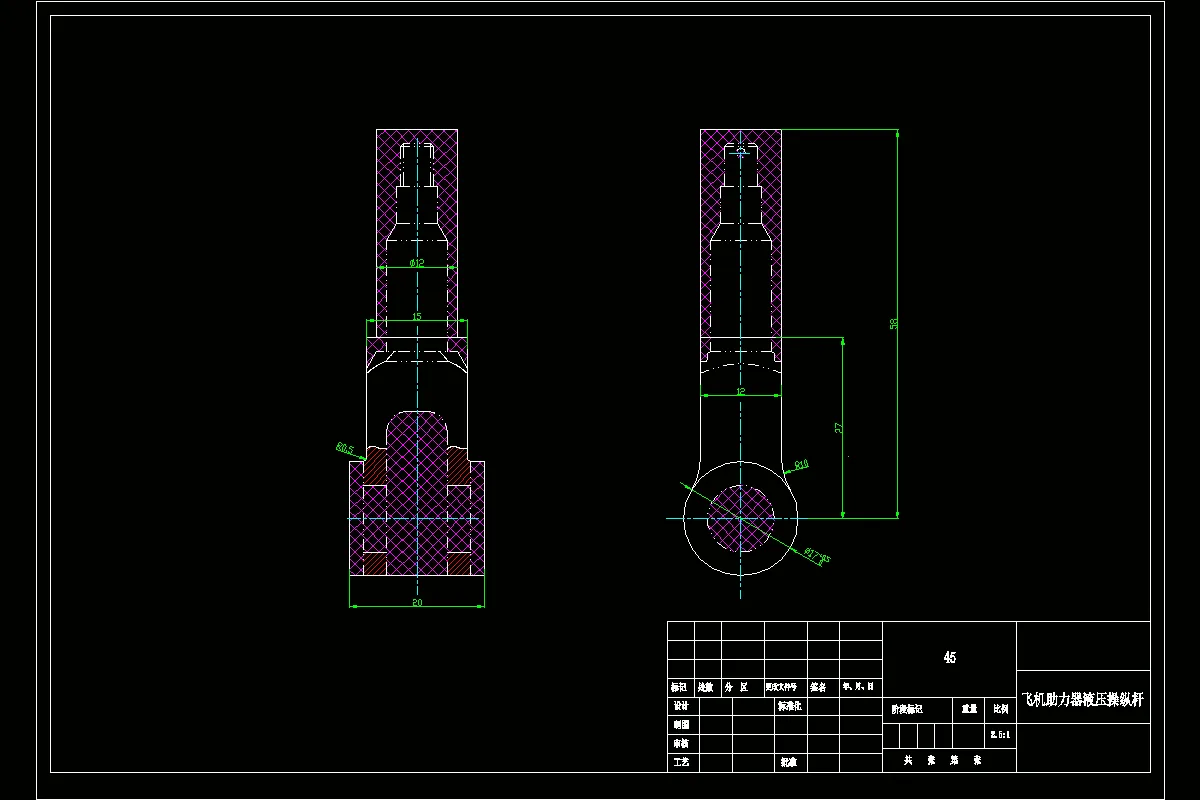Select the '审核' cell in title block
The image size is (1200, 800).
point(681,744)
